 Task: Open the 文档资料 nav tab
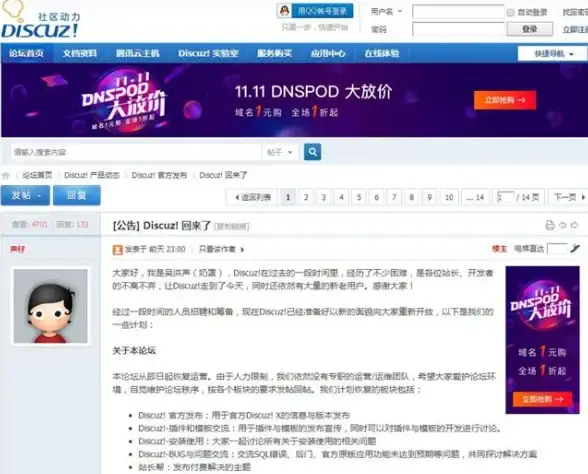pos(80,53)
